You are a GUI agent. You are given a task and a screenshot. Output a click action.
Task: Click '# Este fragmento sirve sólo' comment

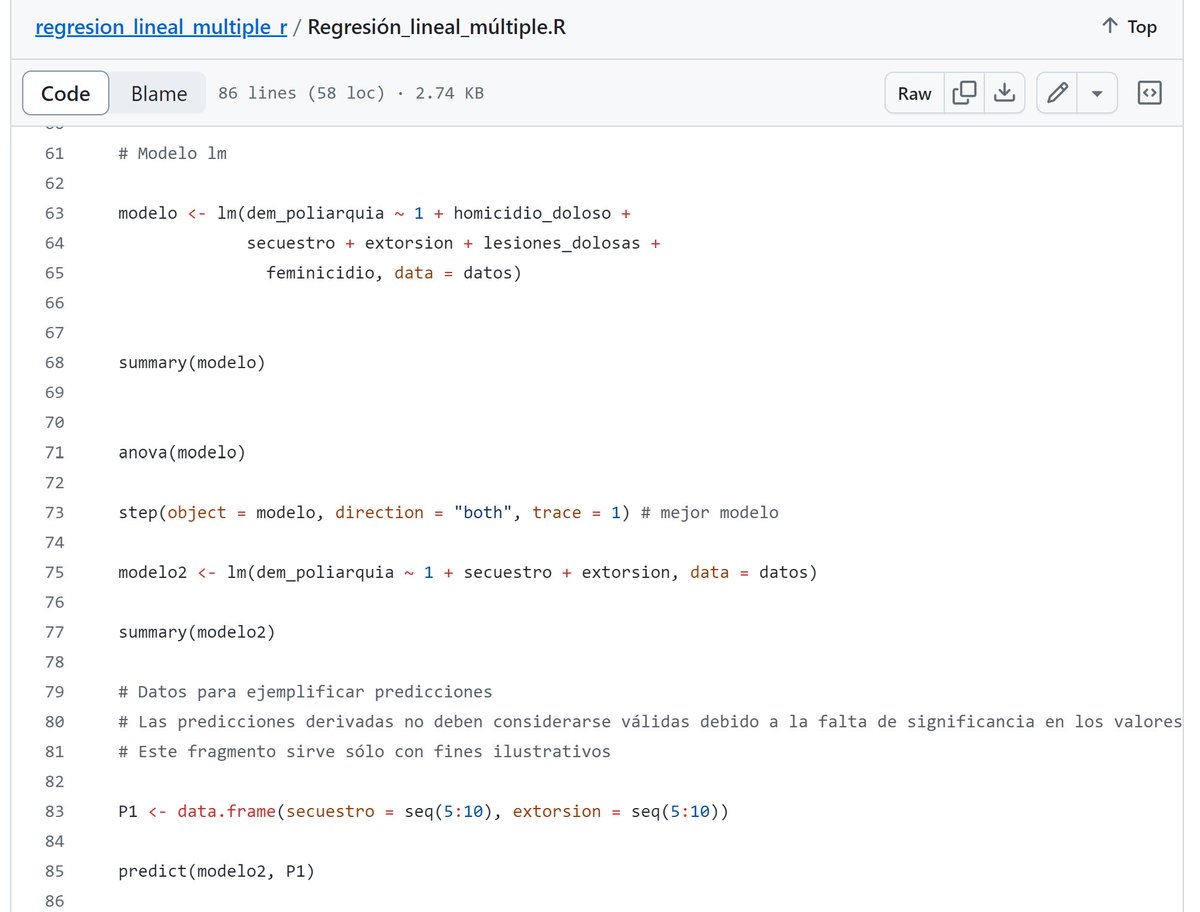pos(364,751)
